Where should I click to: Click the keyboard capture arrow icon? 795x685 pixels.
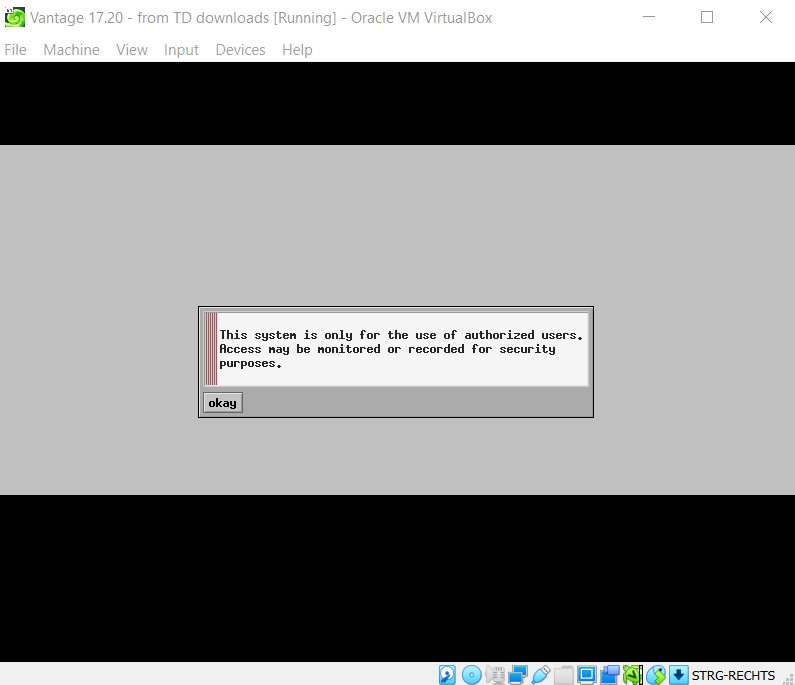pos(678,675)
